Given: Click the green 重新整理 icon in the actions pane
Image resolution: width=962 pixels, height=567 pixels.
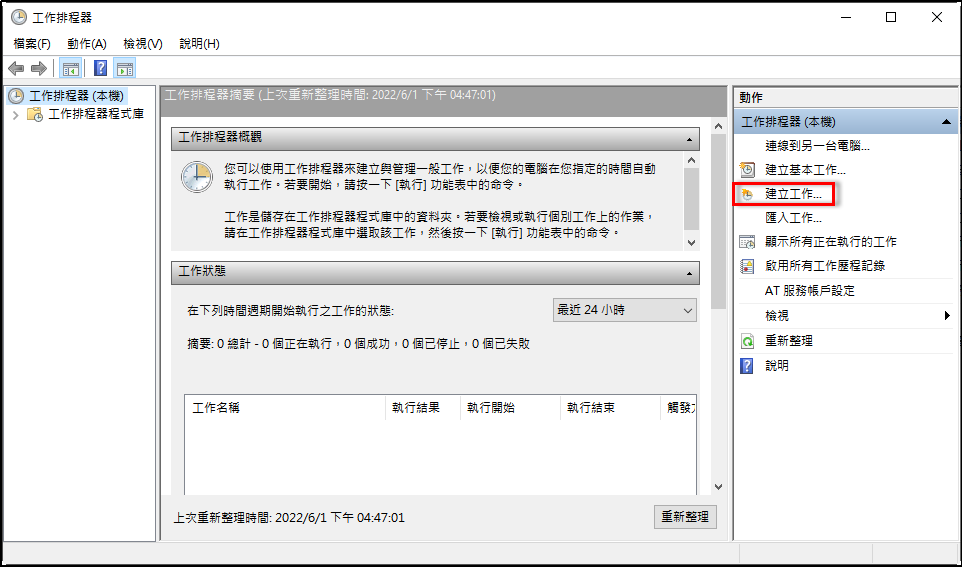Looking at the screenshot, I should click(747, 341).
